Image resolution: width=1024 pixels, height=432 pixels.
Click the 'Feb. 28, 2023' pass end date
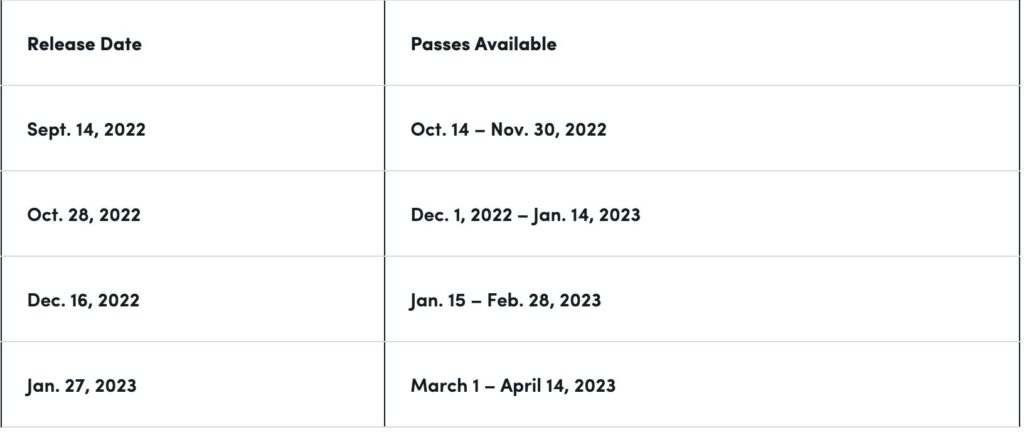[544, 300]
